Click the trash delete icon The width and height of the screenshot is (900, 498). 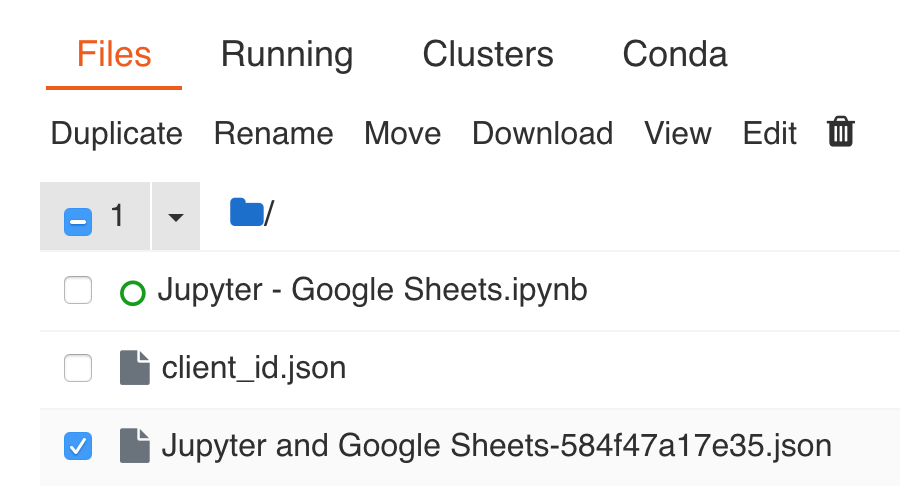pyautogui.click(x=841, y=132)
